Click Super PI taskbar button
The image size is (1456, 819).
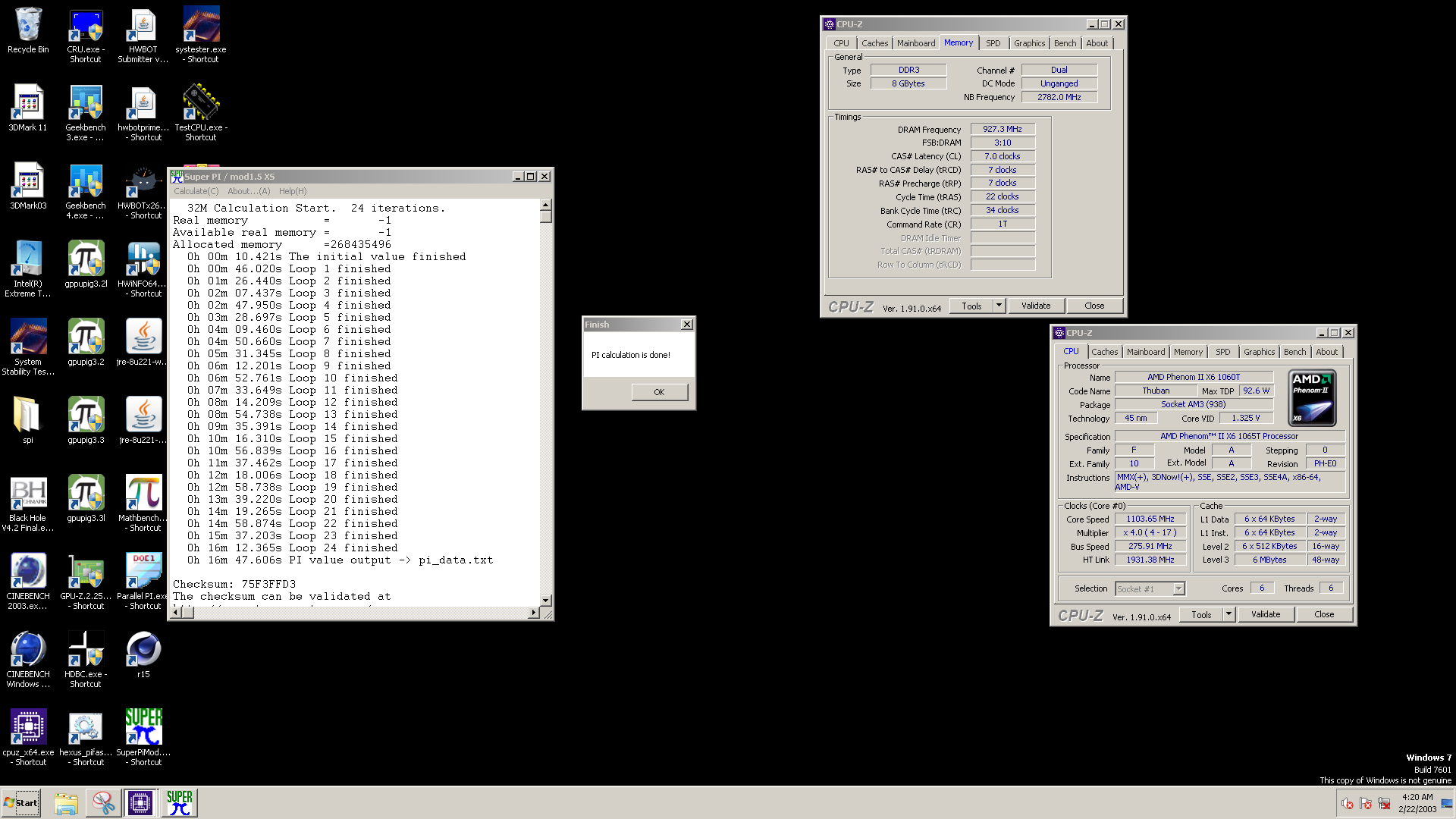click(x=179, y=802)
